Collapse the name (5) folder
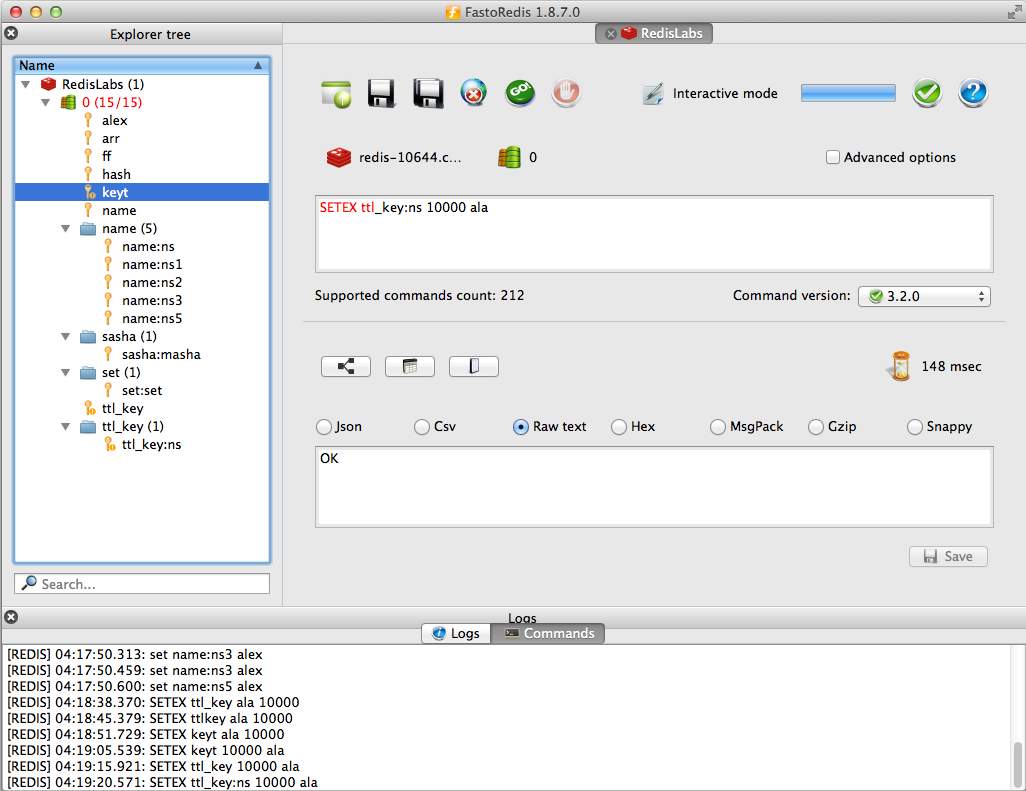The image size is (1026, 791). tap(65, 228)
